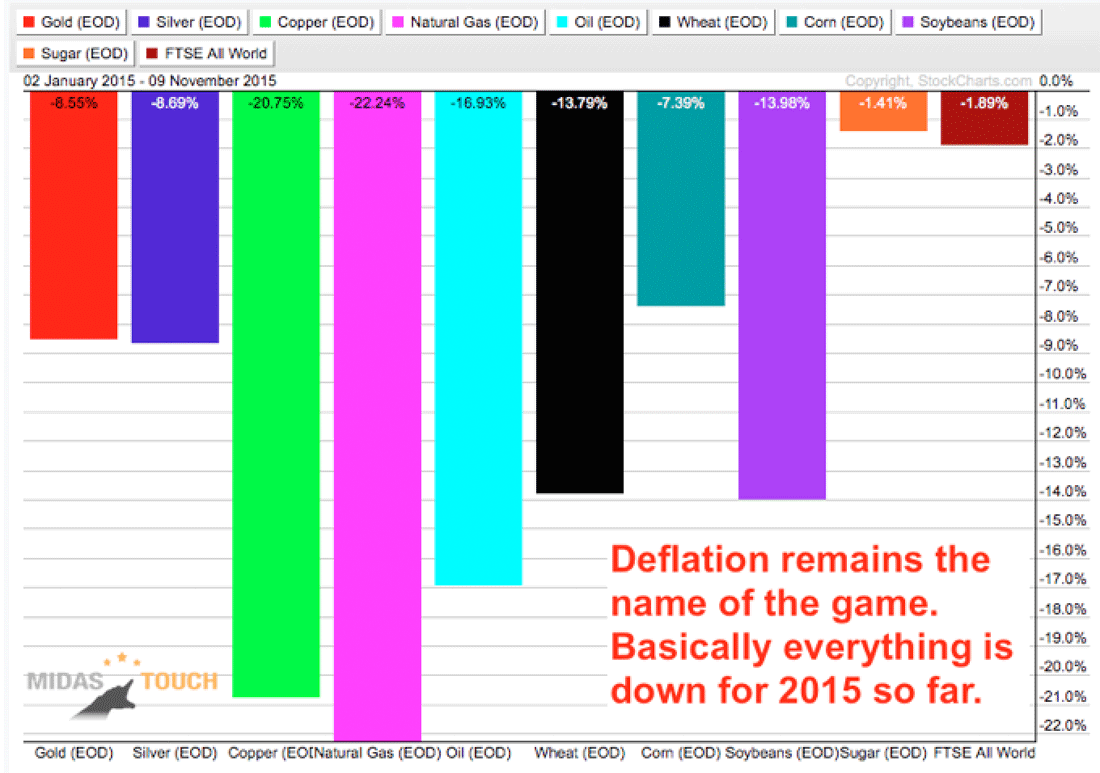Toggle the Natural Gas (EOD) legend button

coord(465,22)
